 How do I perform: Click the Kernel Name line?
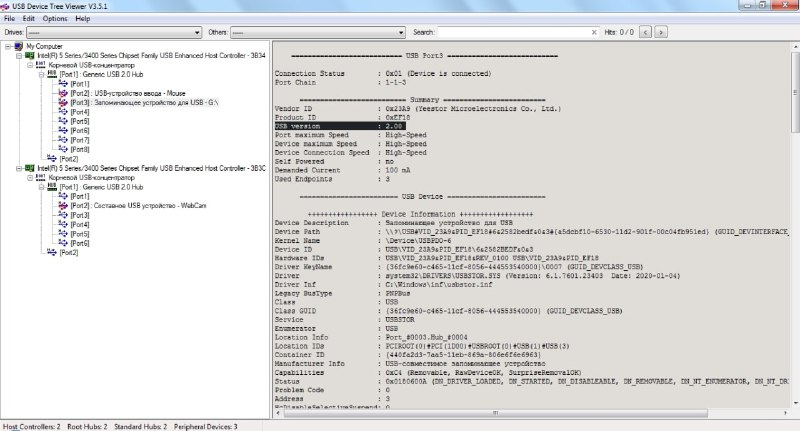363,241
